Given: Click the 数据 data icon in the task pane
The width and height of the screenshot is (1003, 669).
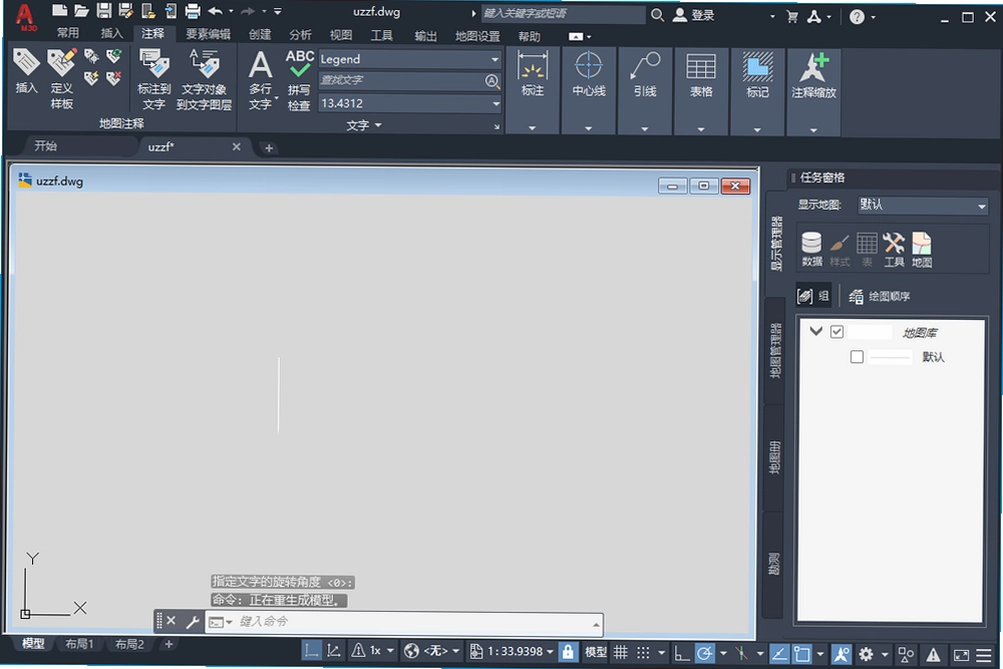Looking at the screenshot, I should click(x=812, y=249).
